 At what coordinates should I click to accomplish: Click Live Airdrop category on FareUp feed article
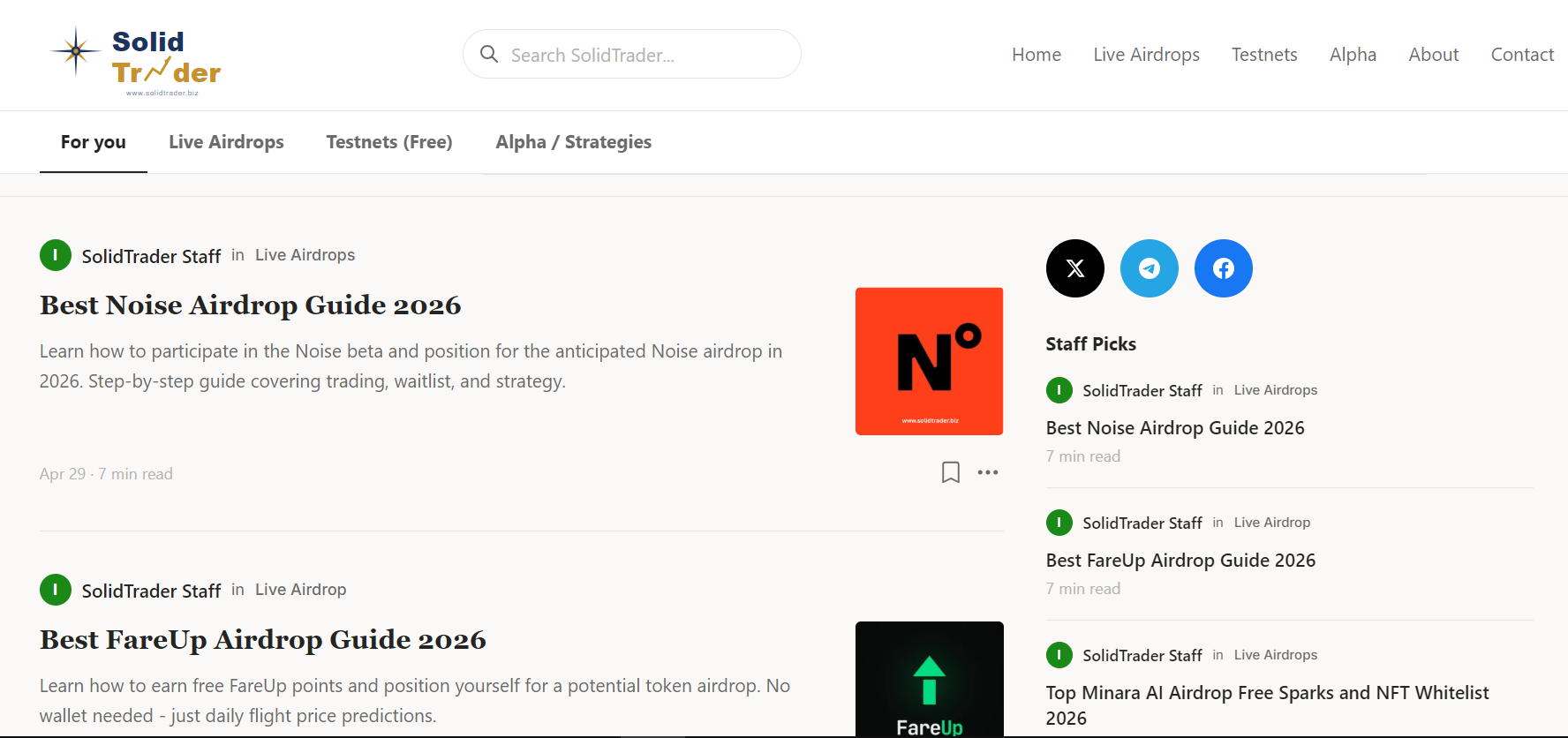pyautogui.click(x=301, y=590)
